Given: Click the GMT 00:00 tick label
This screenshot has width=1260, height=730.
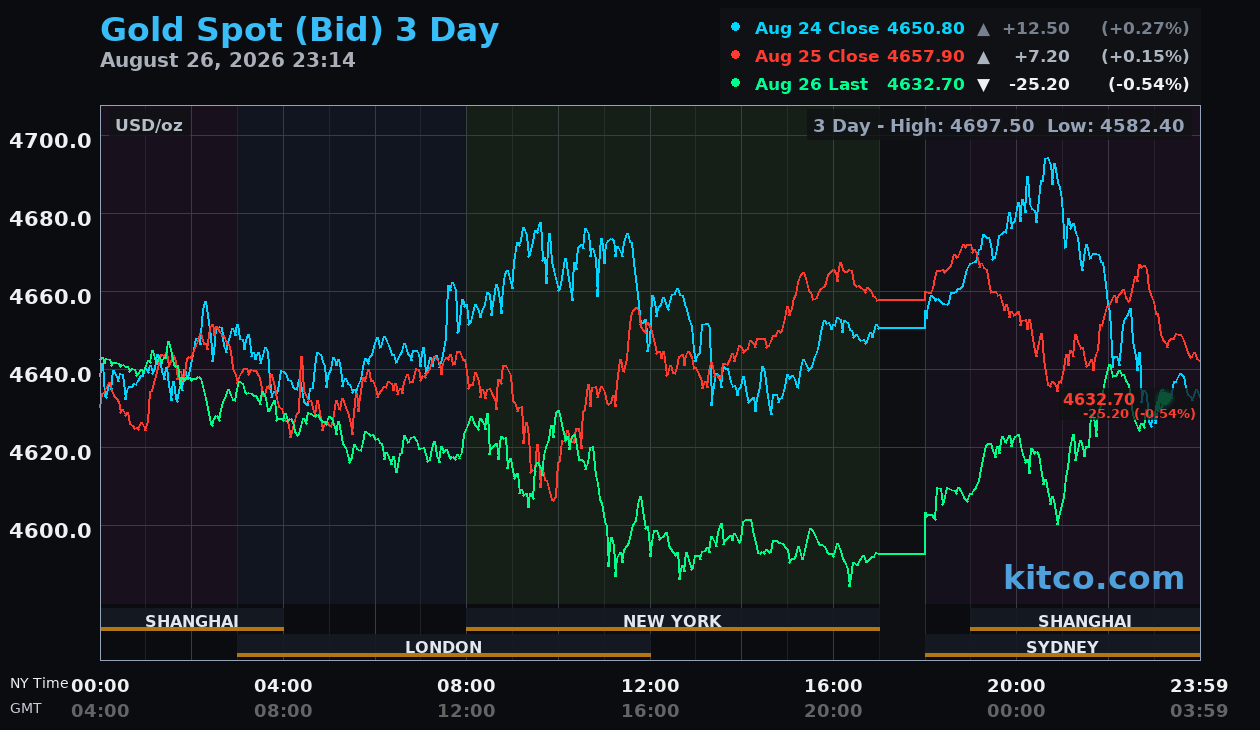Looking at the screenshot, I should (x=1016, y=711).
